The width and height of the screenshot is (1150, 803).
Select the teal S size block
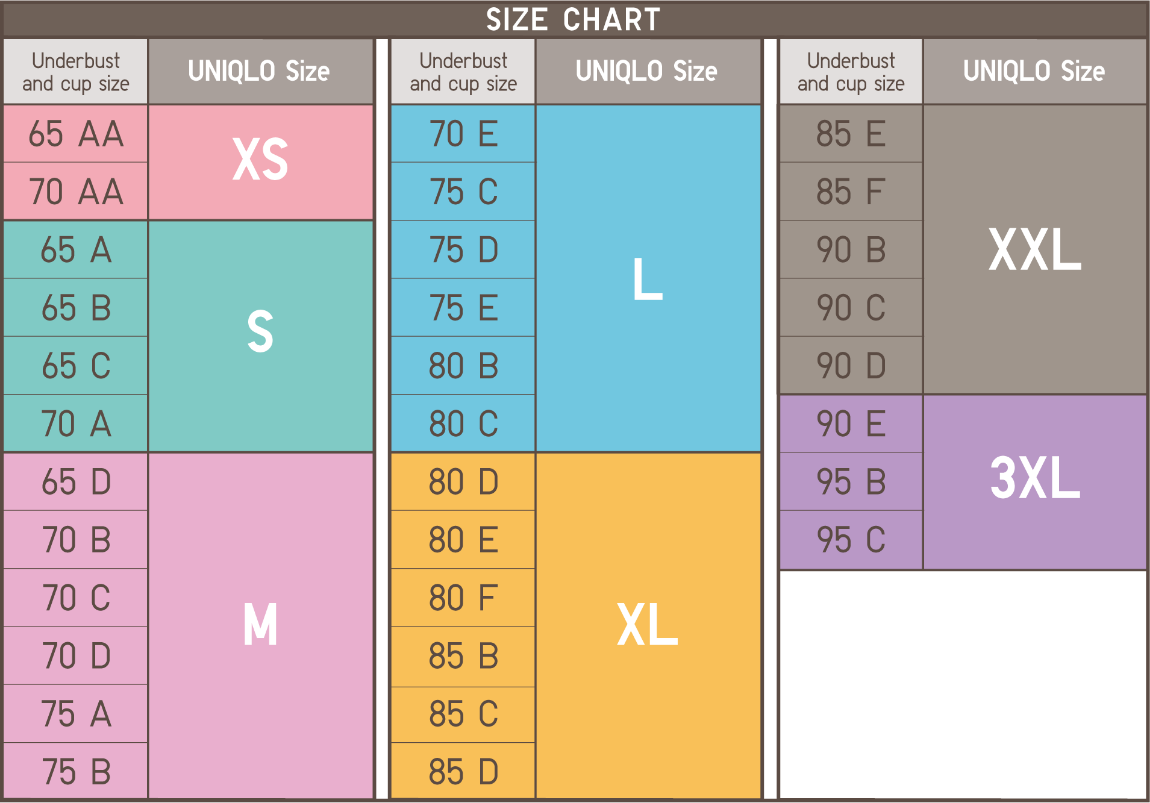pos(260,335)
